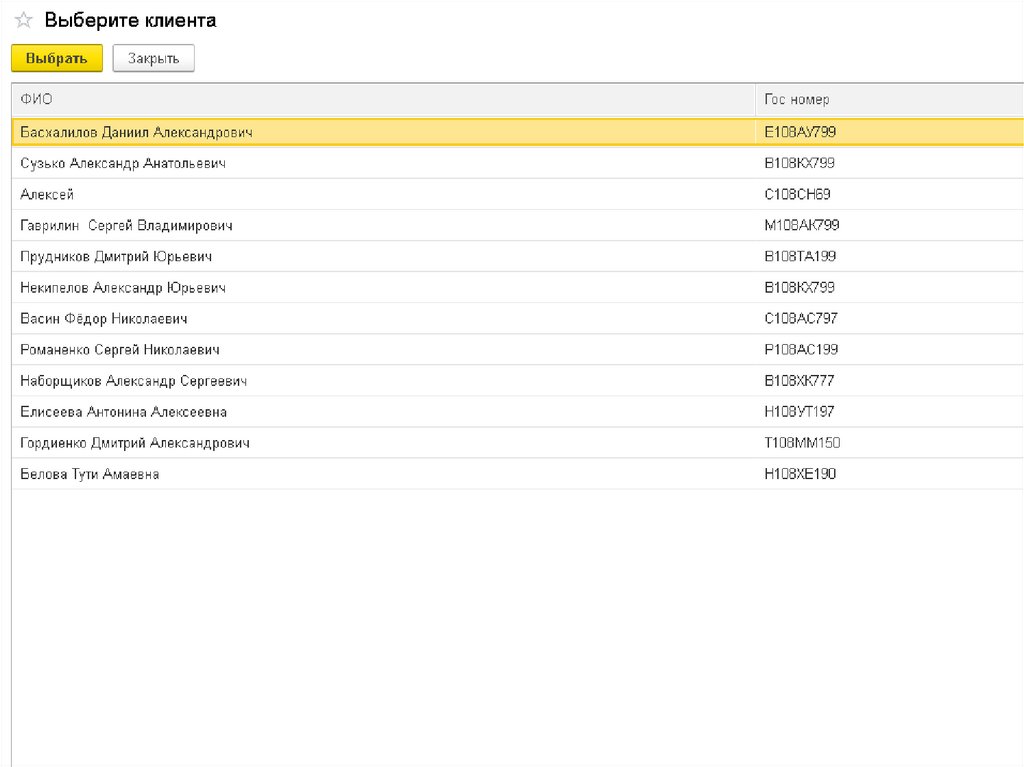This screenshot has height=767, width=1024.
Task: Click plate number С108СН69 cell
Action: 797,194
